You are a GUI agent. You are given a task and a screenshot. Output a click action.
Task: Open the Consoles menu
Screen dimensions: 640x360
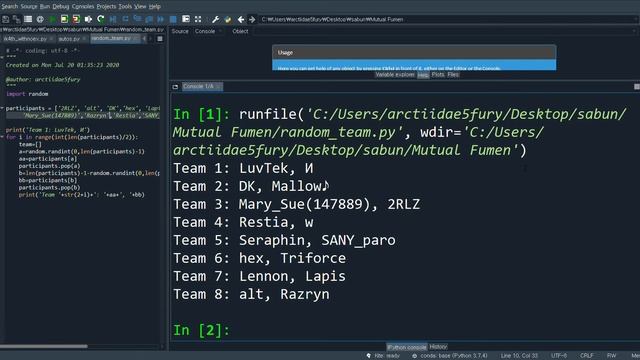(x=83, y=7)
